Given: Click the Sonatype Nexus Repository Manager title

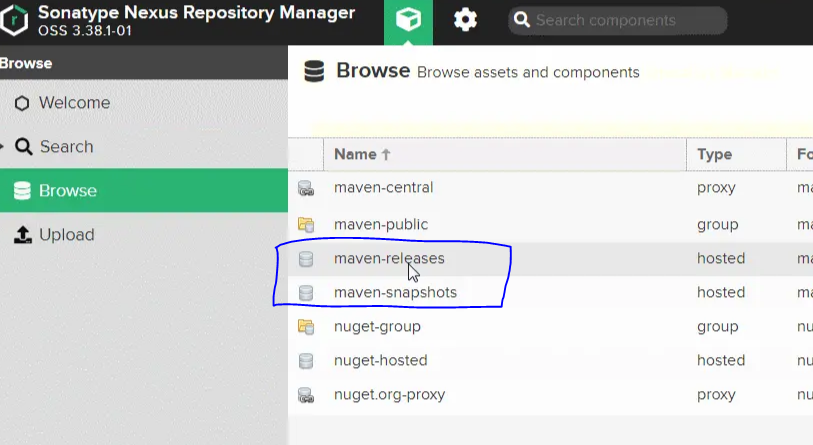Looking at the screenshot, I should tap(197, 12).
